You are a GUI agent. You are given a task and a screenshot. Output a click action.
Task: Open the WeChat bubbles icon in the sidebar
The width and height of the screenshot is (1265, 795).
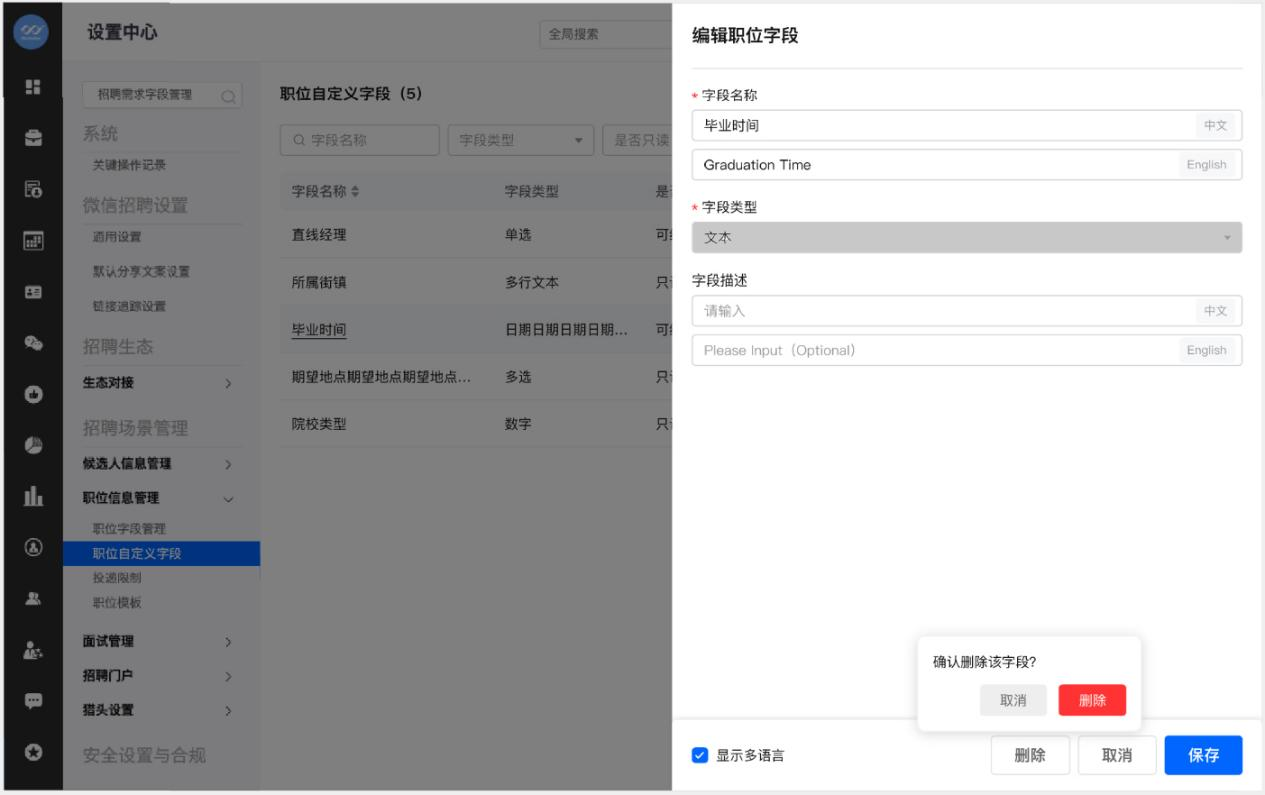[x=31, y=342]
